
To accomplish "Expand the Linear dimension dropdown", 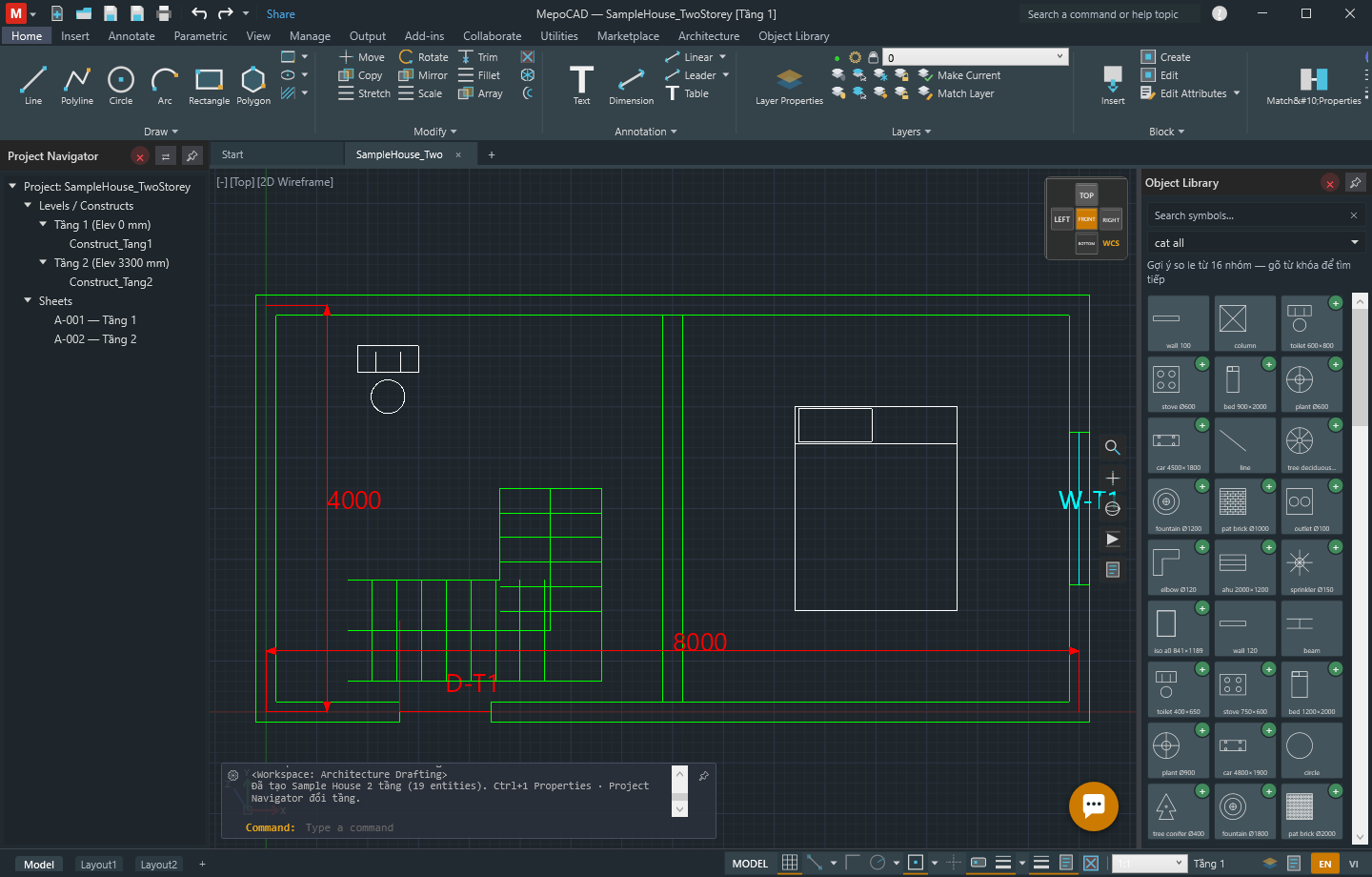I will click(x=723, y=57).
